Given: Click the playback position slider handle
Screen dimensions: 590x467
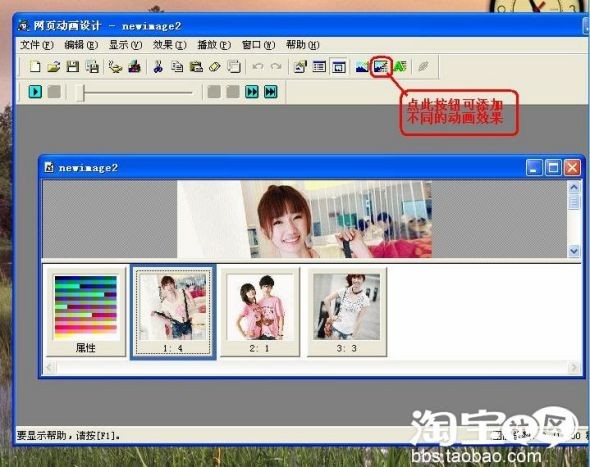Looking at the screenshot, I should (x=80, y=92).
